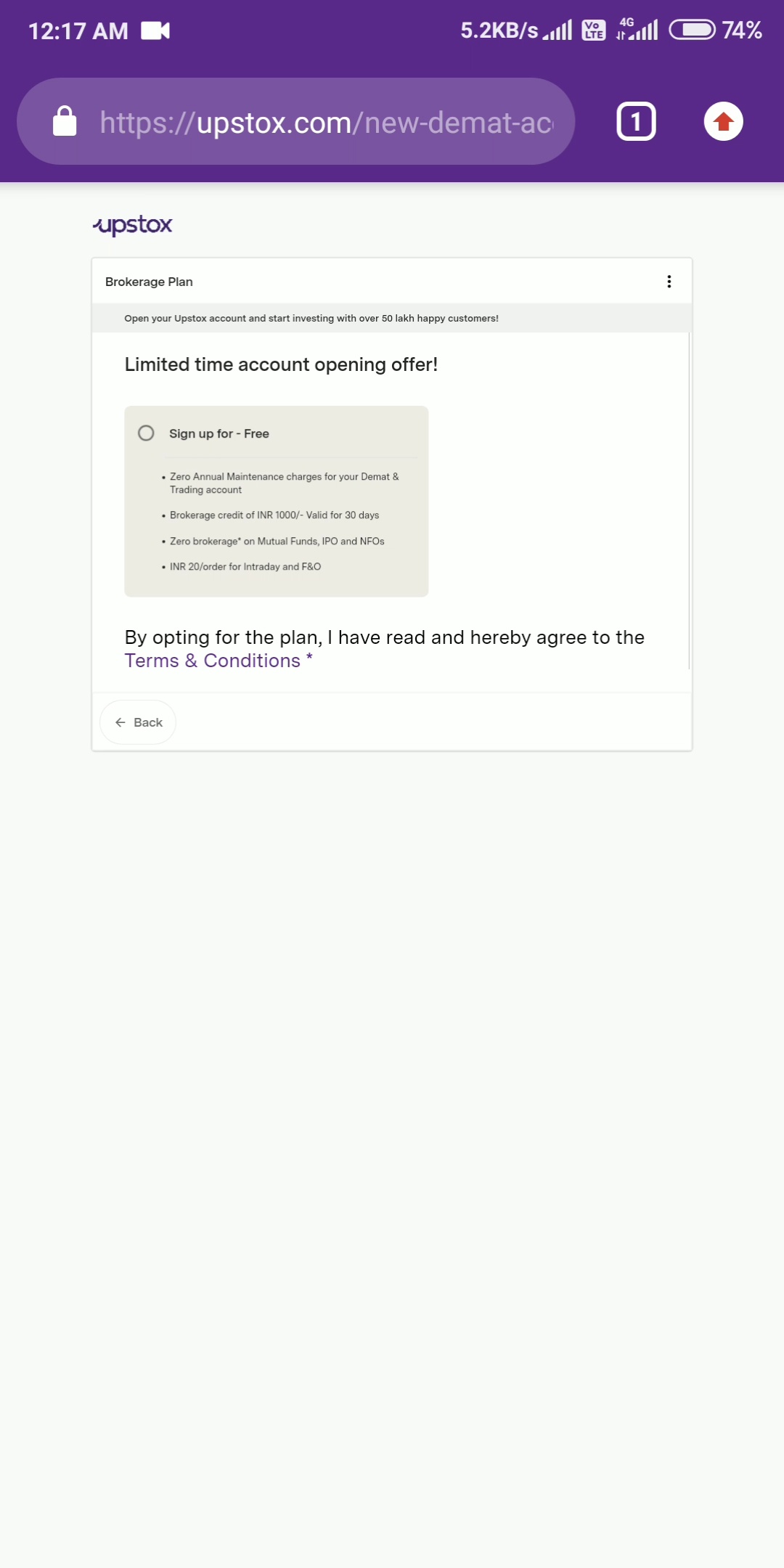
Task: Select the 'Sign up for - Free' radio button
Action: click(146, 433)
